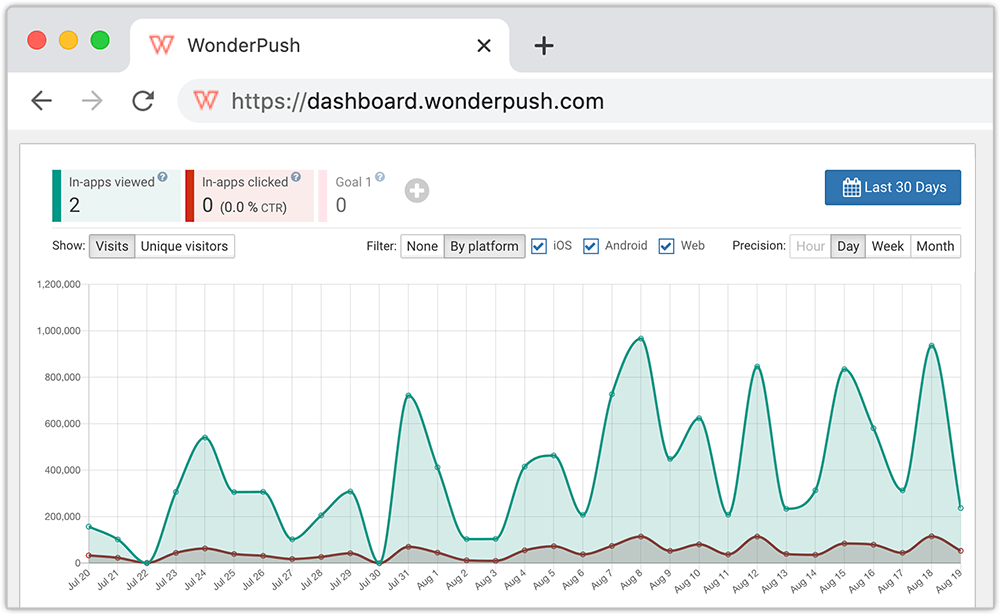Click the Aug 10 green data point

(699, 419)
